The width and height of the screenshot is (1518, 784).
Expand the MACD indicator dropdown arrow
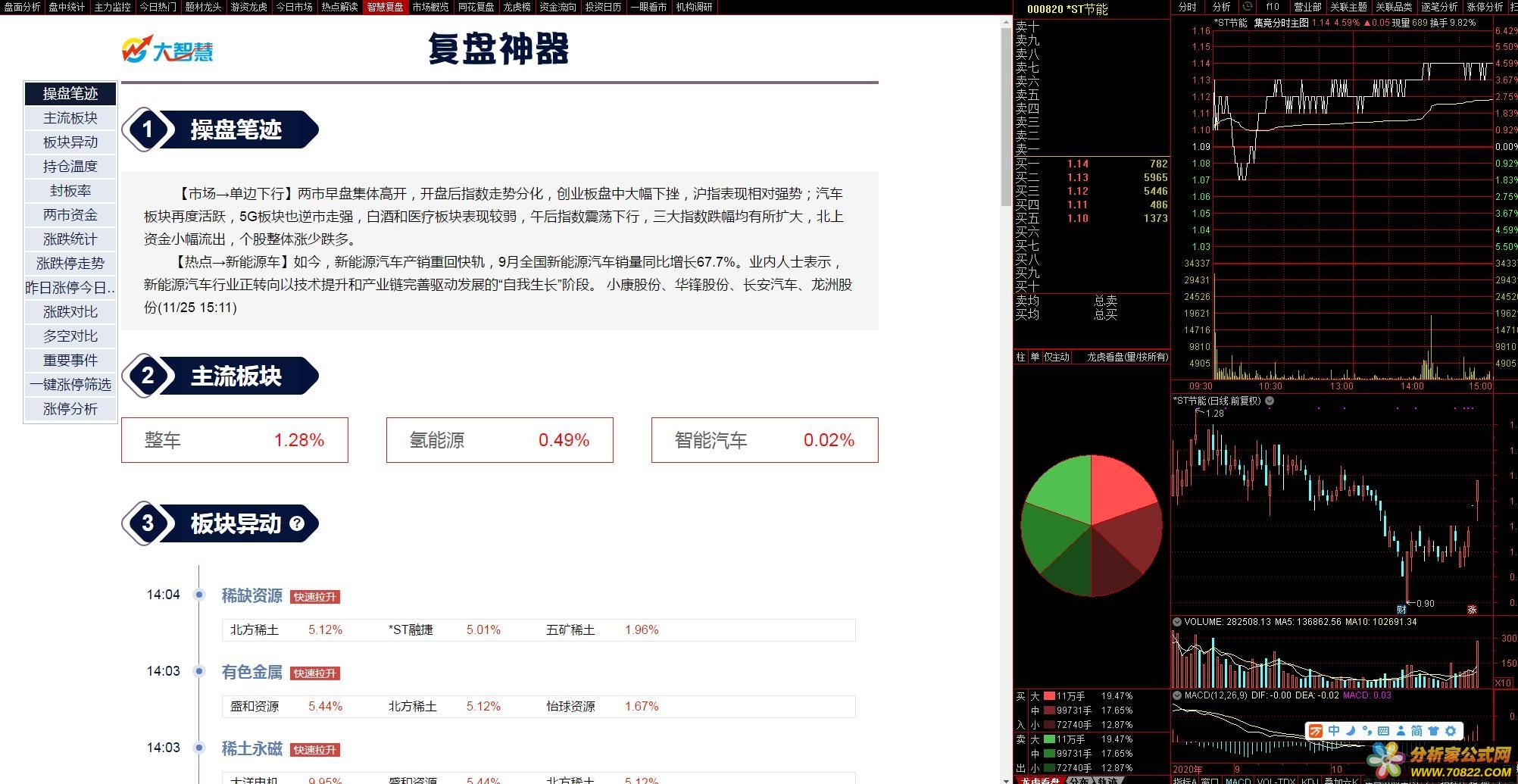(x=1177, y=695)
